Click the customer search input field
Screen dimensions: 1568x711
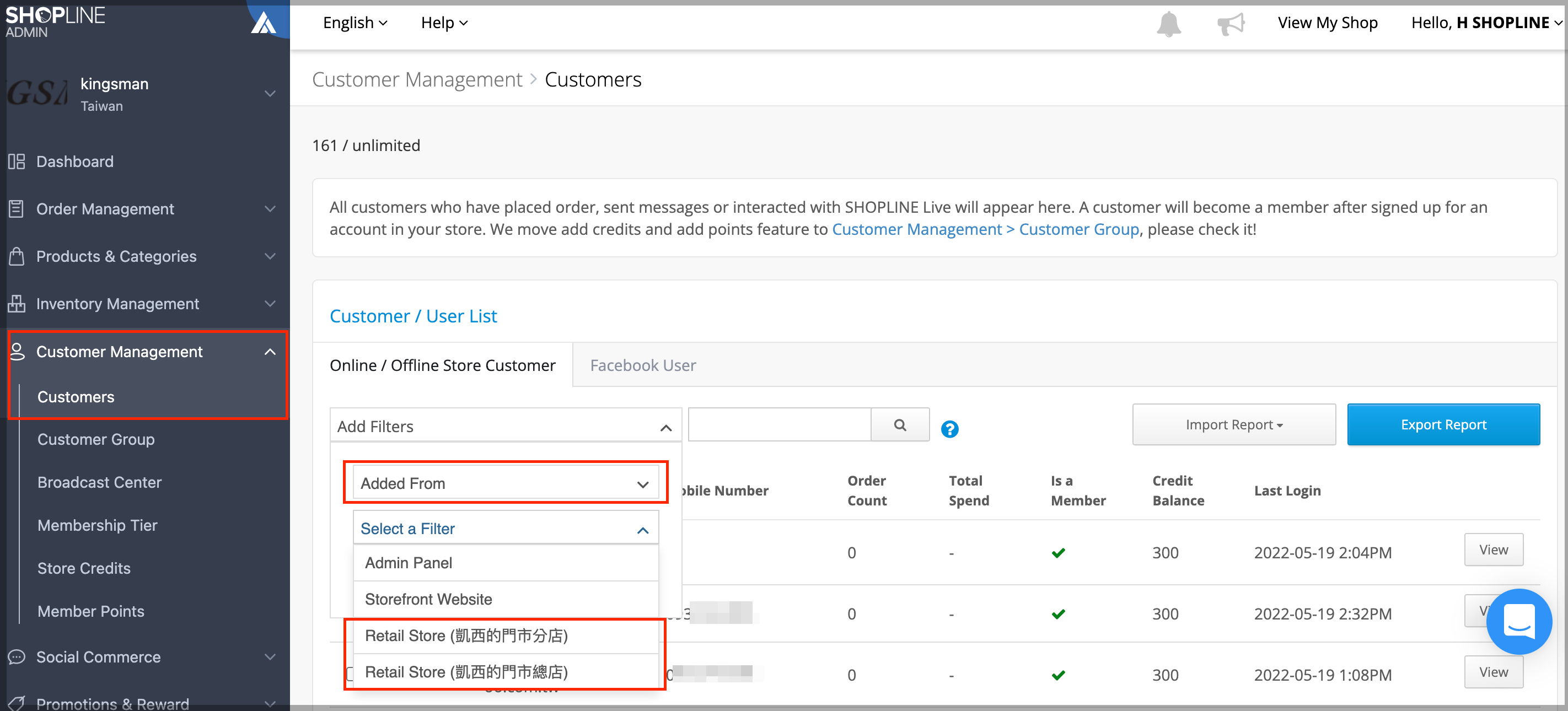(779, 424)
